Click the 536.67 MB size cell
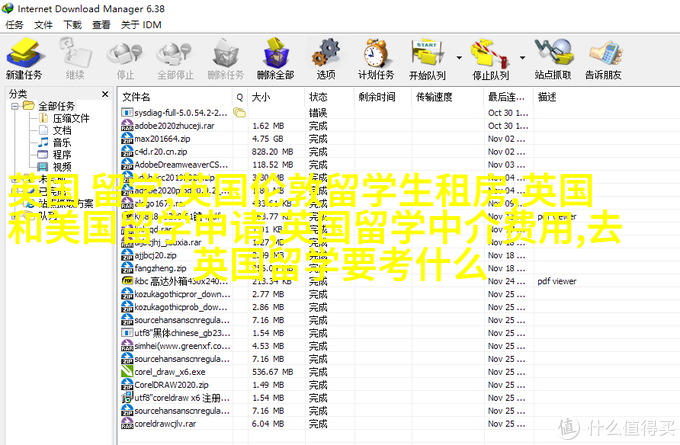Screen dimensions: 680x445 coord(272,372)
